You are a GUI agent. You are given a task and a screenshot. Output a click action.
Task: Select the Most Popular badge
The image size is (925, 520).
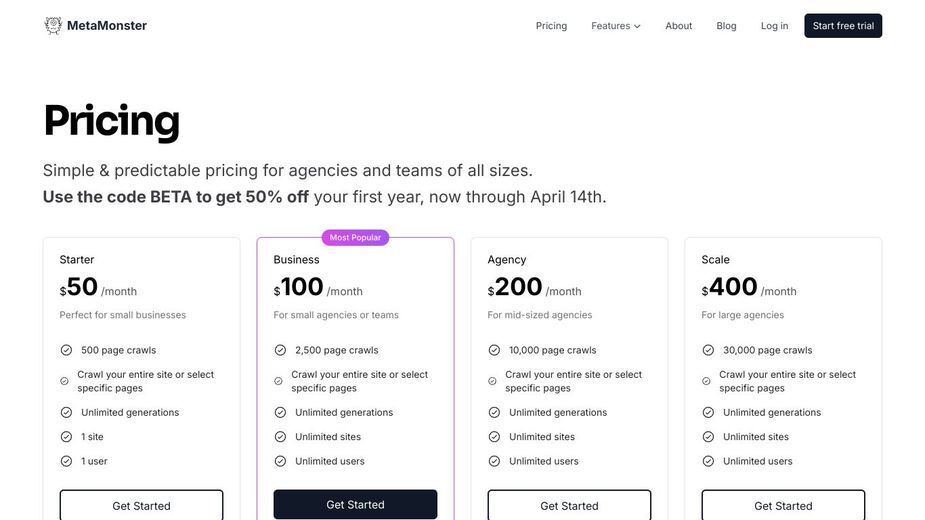(x=355, y=237)
